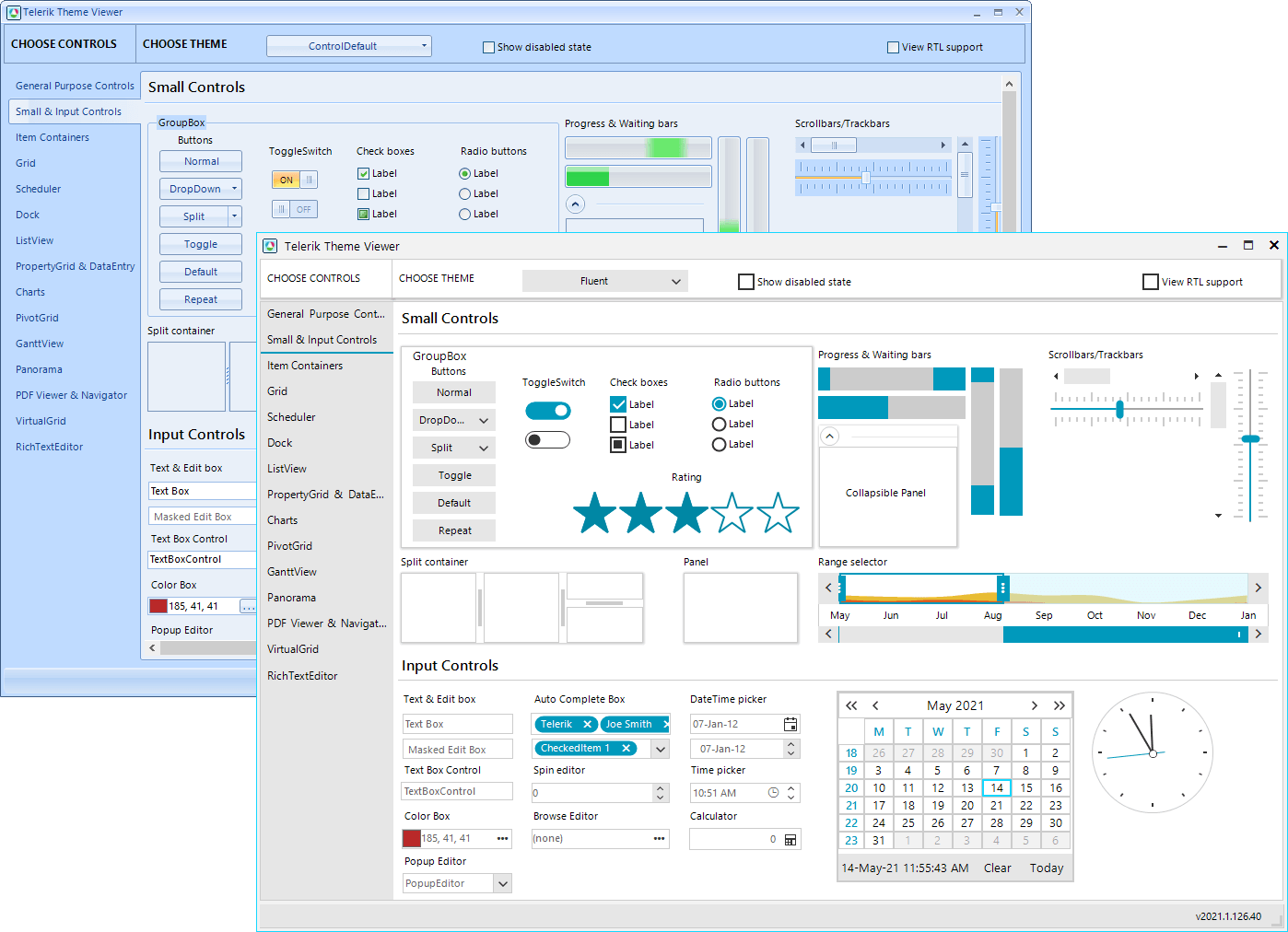Expand Split button arrow in Fluent GroupBox
Screen dimensions: 1288x932
484,448
